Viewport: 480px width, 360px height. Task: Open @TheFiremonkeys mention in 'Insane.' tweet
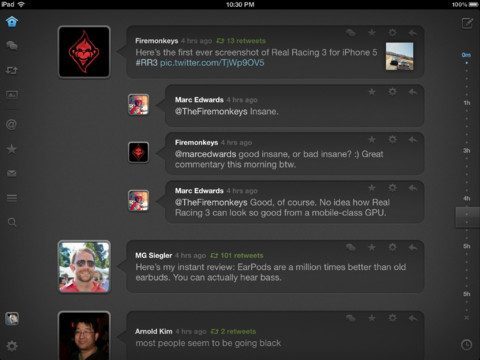point(211,111)
